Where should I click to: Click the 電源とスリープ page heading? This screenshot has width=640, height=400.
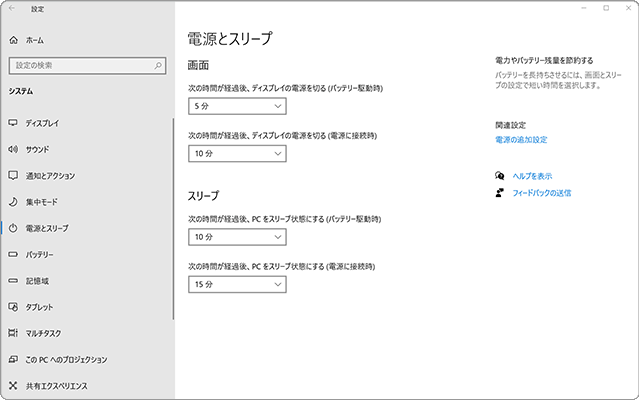(x=230, y=38)
